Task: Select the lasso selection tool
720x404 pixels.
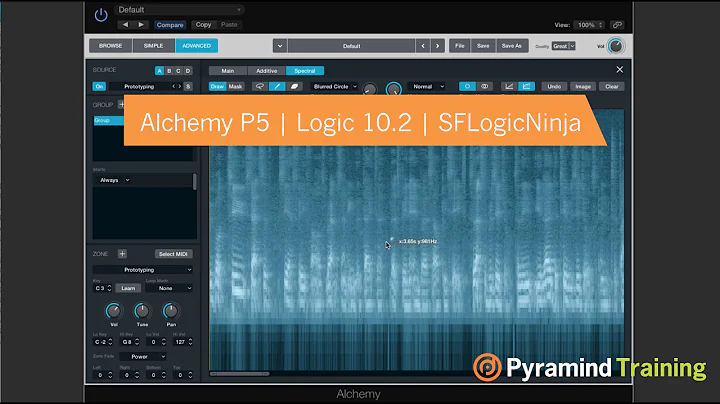Action: tap(260, 86)
